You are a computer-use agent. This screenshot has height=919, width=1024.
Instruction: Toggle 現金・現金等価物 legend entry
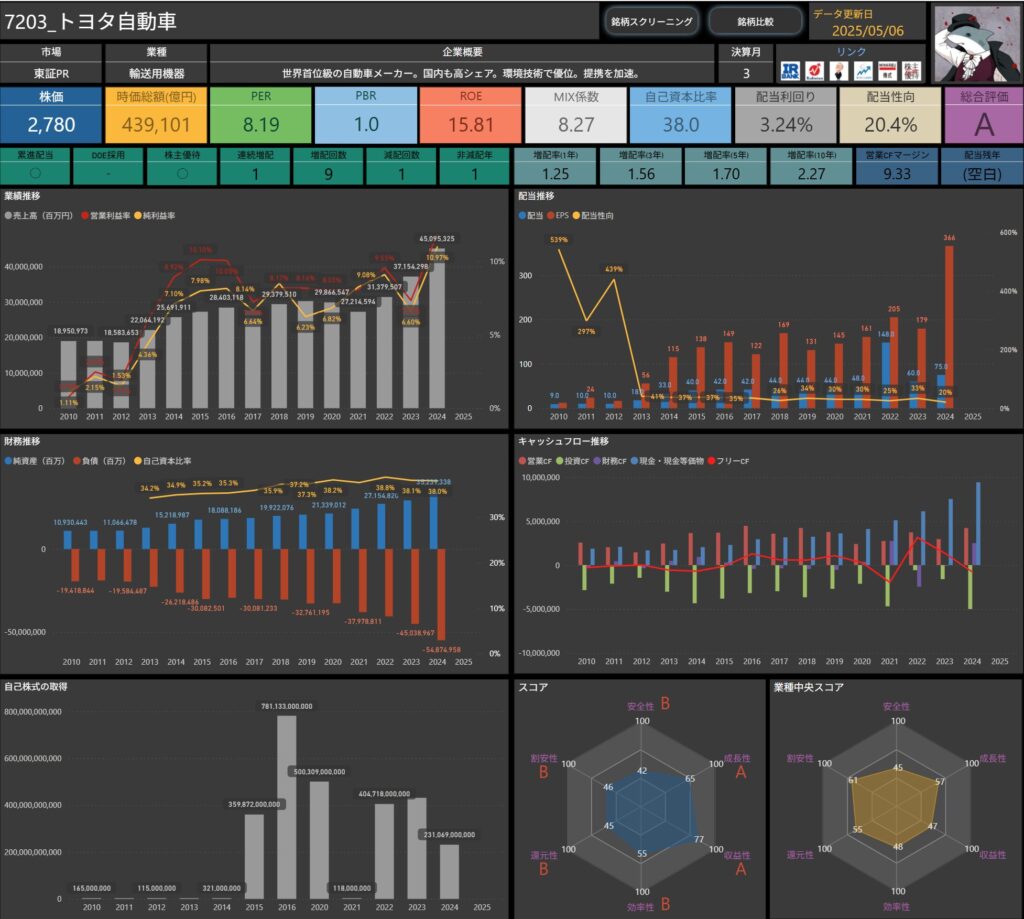pos(667,461)
